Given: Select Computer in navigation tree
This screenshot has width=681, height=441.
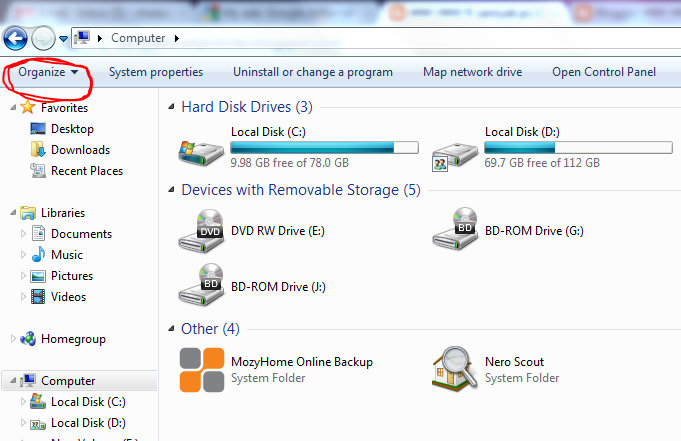Looking at the screenshot, I should 68,381.
